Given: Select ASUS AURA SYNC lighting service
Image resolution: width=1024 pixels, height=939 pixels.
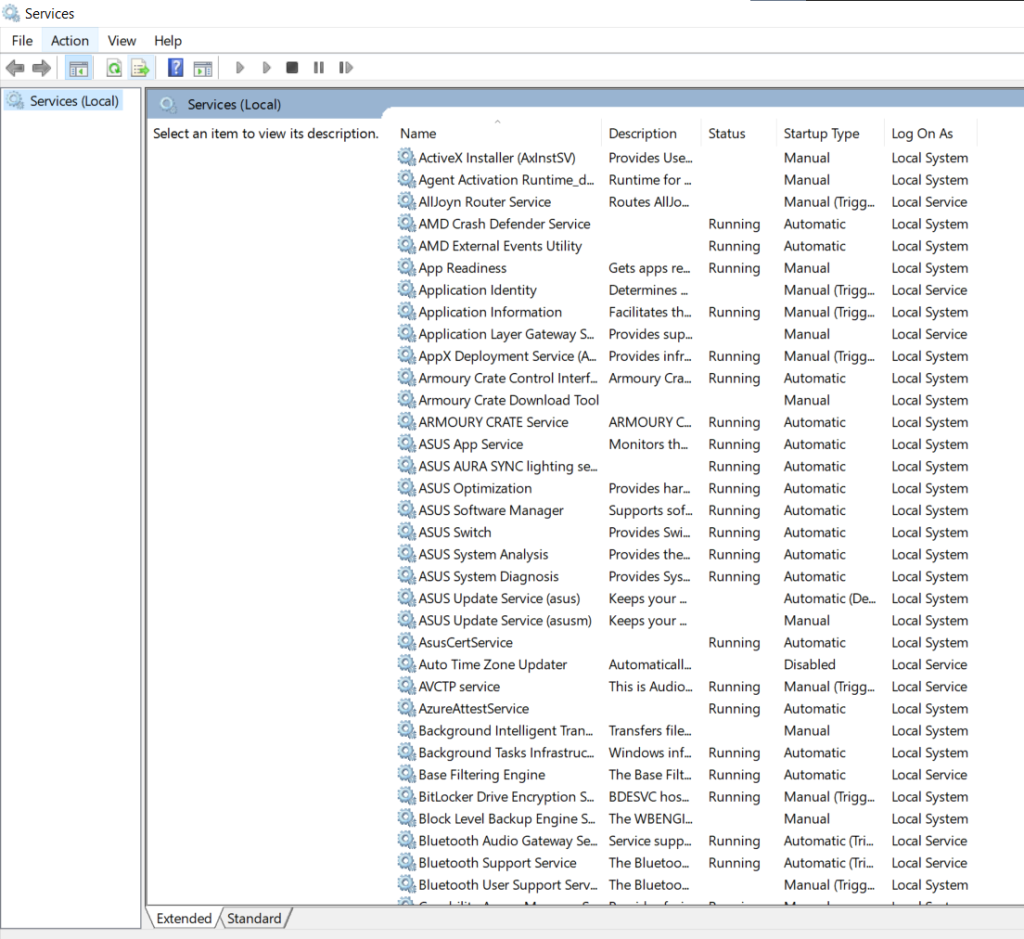Looking at the screenshot, I should pyautogui.click(x=684, y=466).
